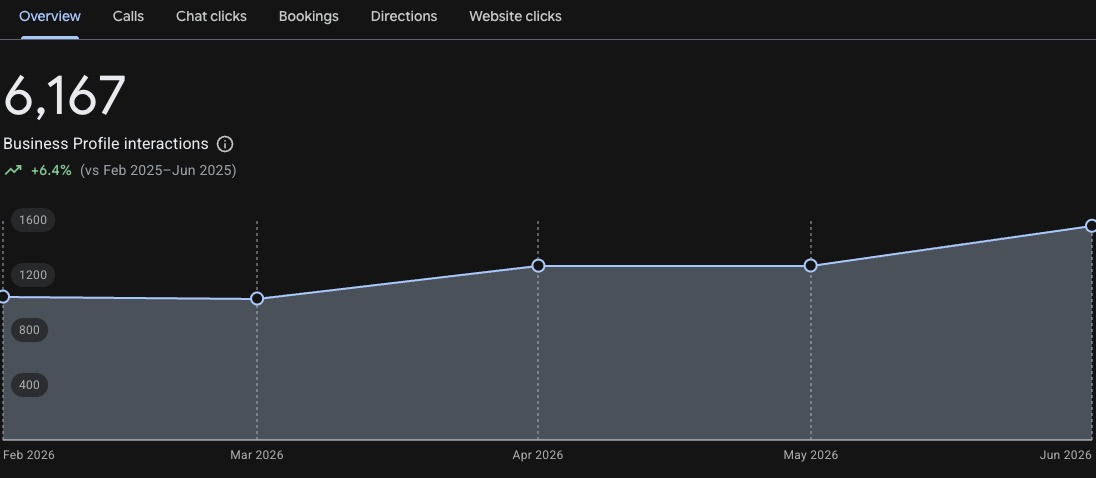This screenshot has width=1096, height=478.
Task: Click the Mar 2026 axis label
Action: coord(257,455)
